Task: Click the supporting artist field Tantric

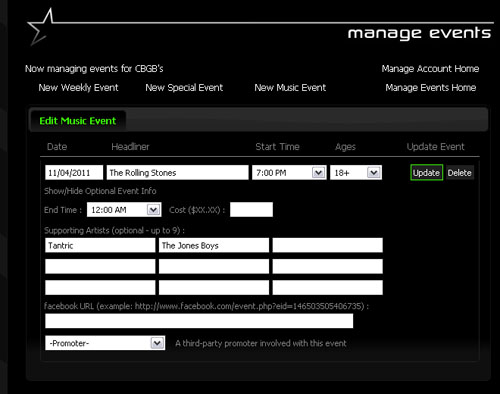Action: tap(100, 245)
